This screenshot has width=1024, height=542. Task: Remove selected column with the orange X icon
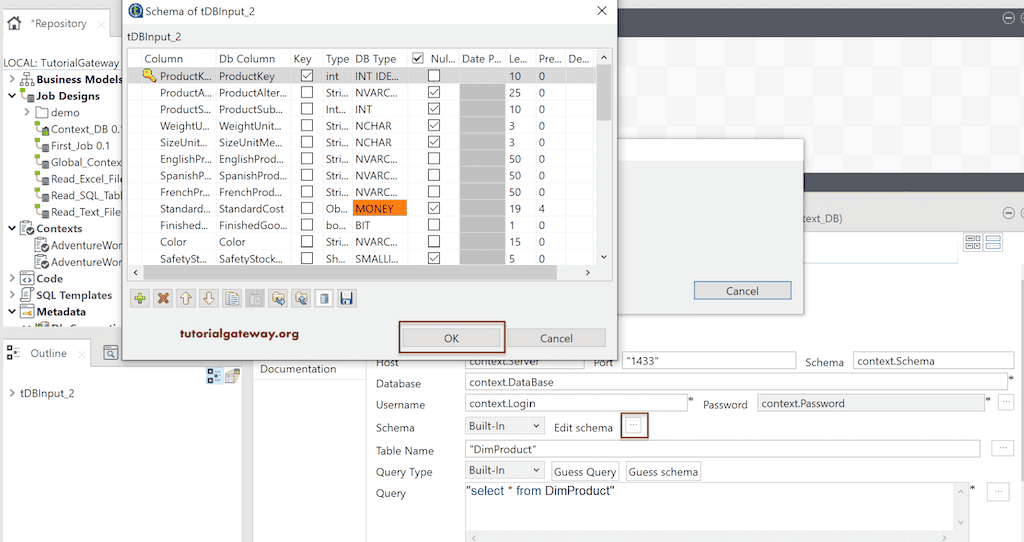point(163,298)
